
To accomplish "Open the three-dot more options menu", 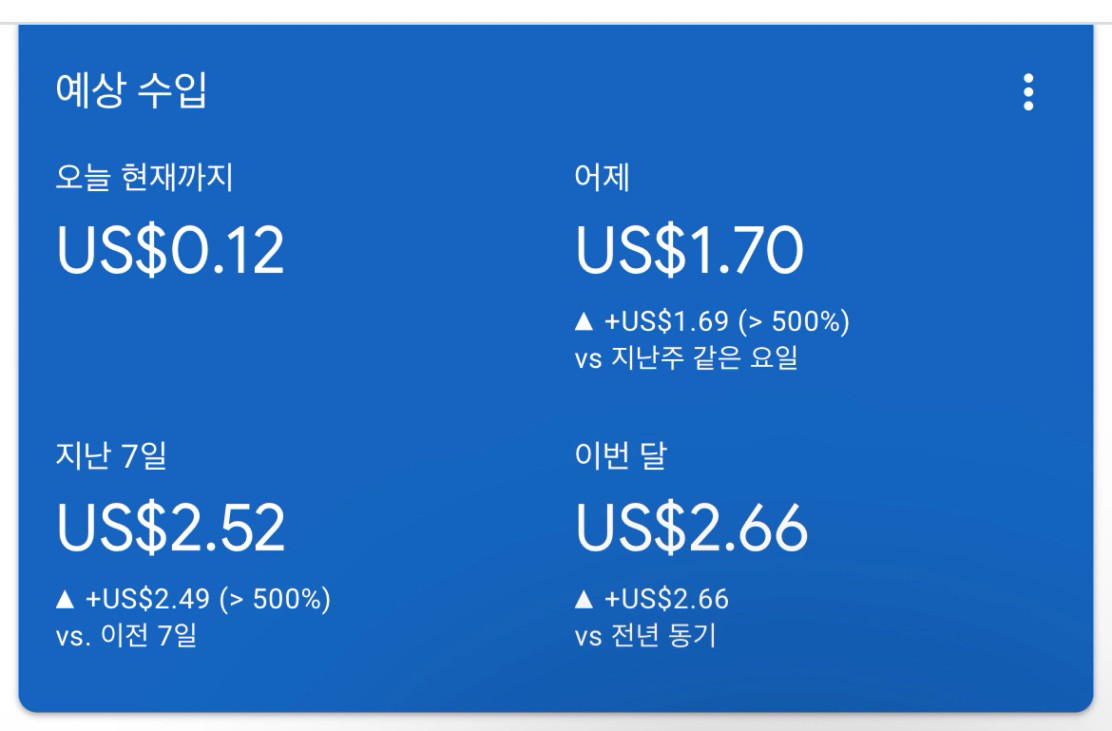I will click(1028, 92).
